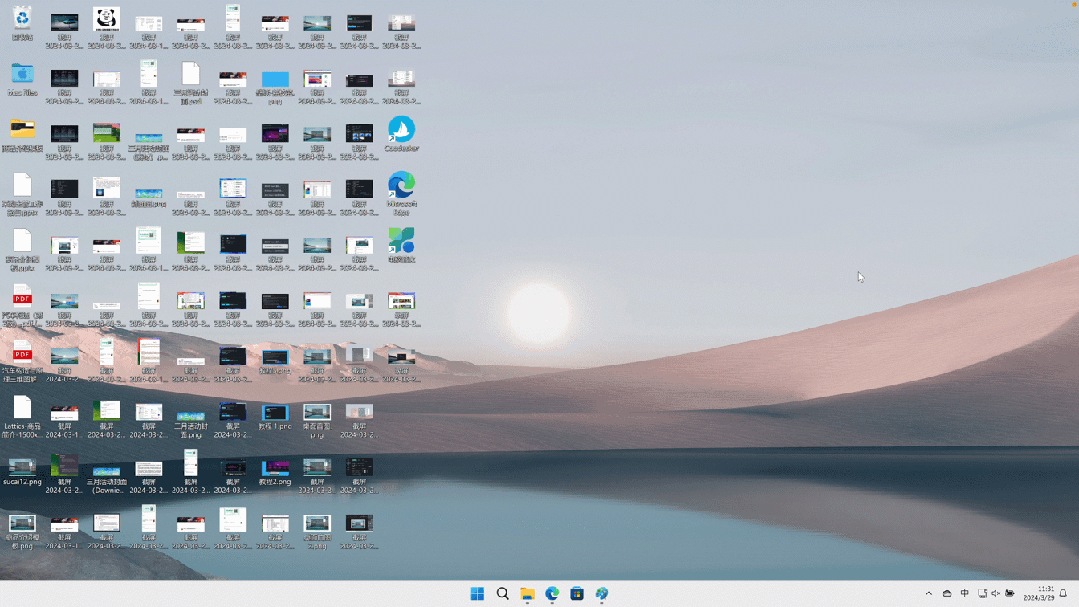Open Search from the taskbar

click(x=502, y=594)
